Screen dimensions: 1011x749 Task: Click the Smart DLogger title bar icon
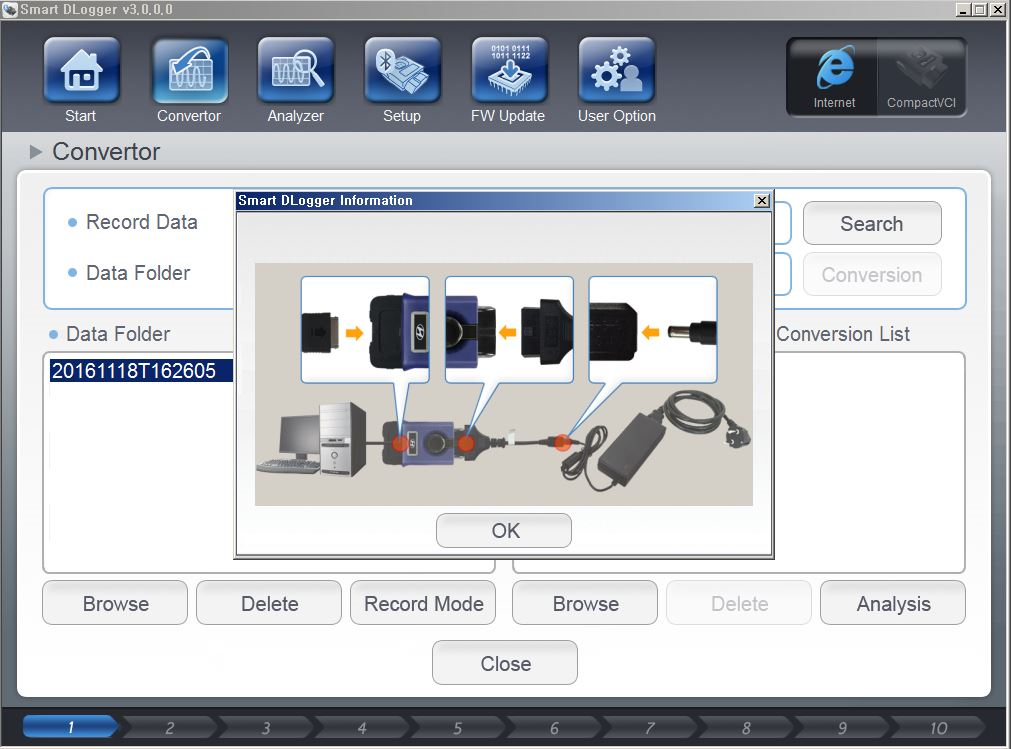pos(10,10)
